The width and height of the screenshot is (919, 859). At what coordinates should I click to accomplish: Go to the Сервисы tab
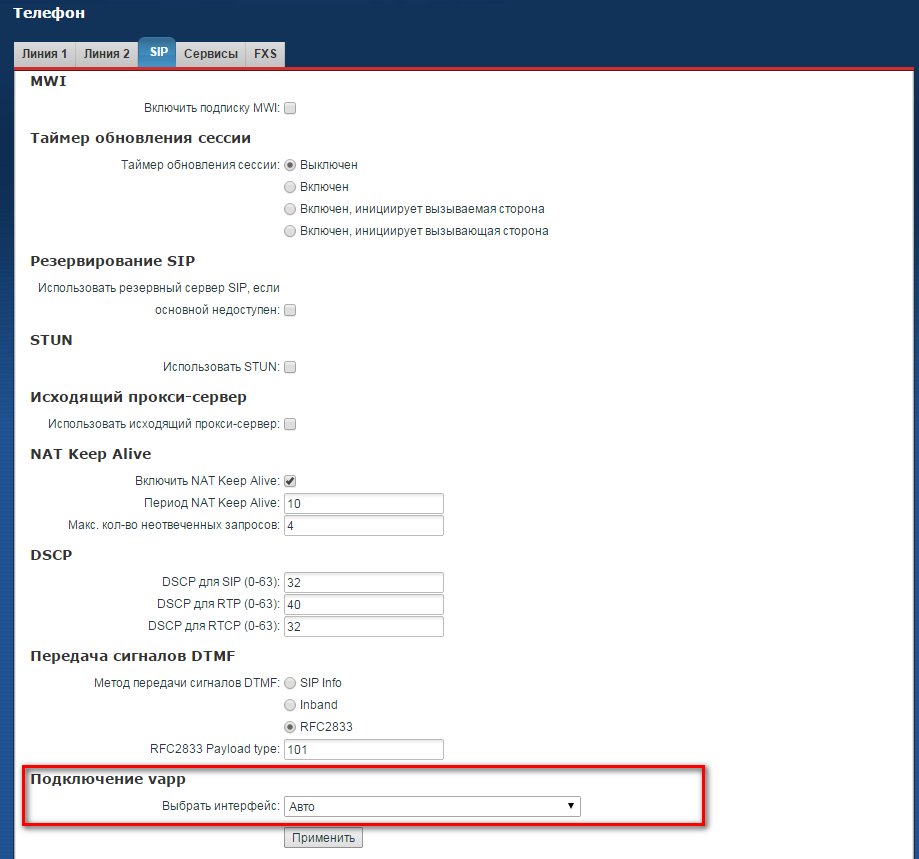point(211,54)
